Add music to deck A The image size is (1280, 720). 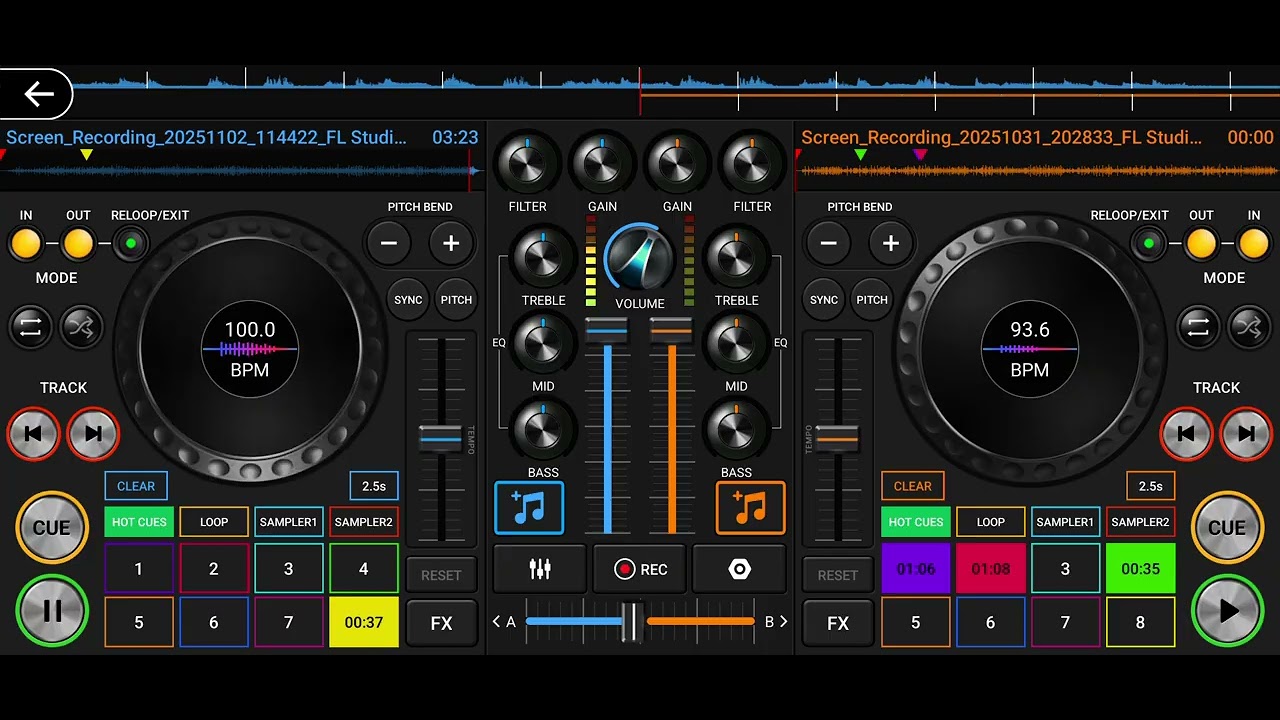529,507
